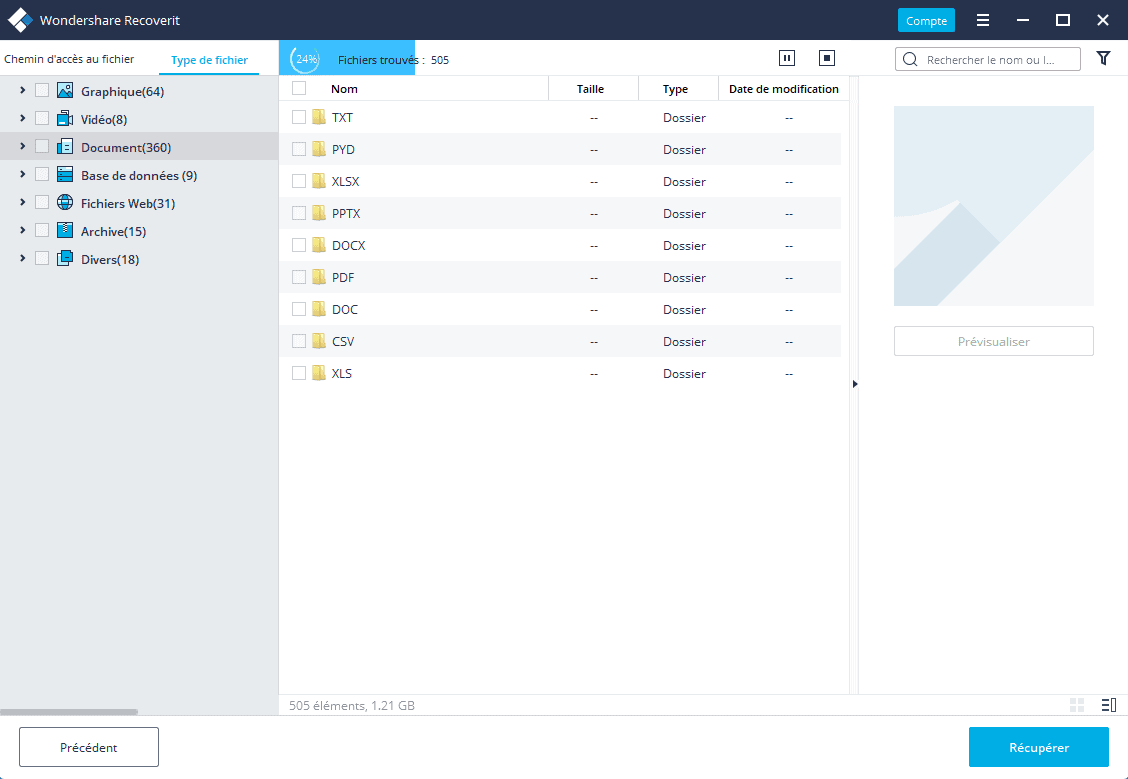The image size is (1128, 779).
Task: Switch to Chemin d'accès au fichier tab
Action: pos(69,59)
